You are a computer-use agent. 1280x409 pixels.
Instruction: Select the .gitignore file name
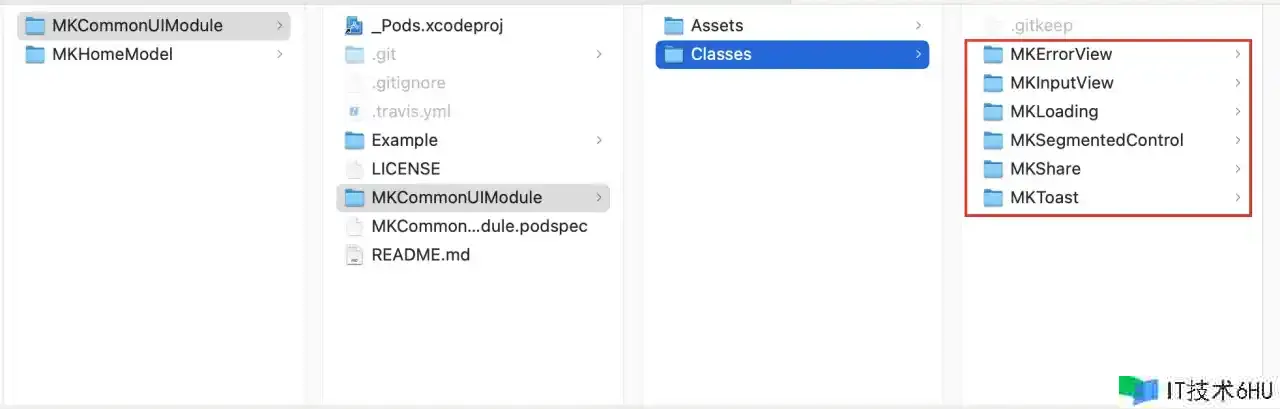408,84
